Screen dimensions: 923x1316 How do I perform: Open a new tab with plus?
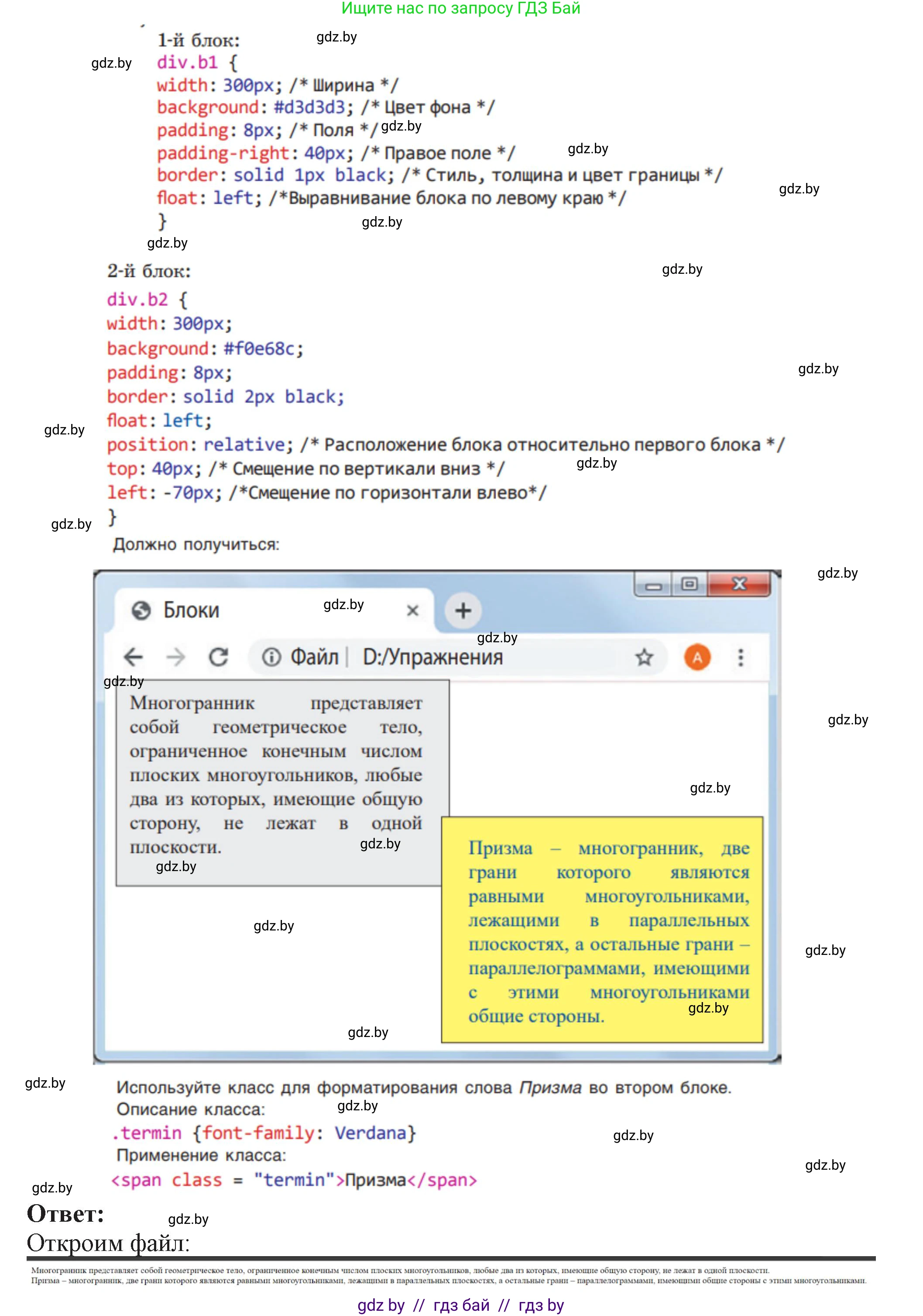point(463,610)
